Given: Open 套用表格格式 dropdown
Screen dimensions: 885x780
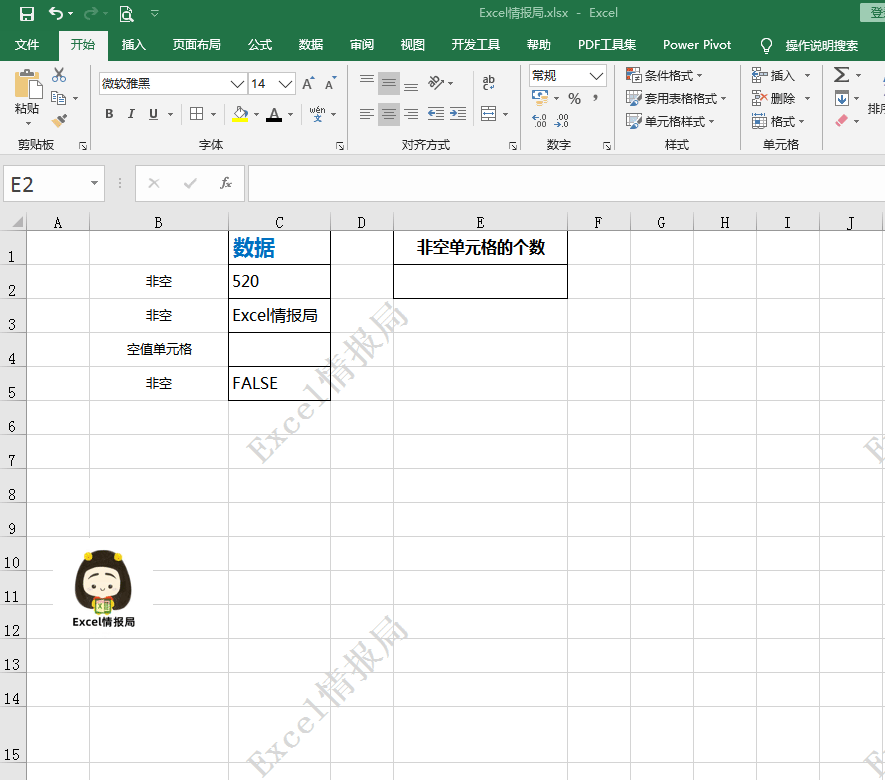Looking at the screenshot, I should [x=676, y=99].
